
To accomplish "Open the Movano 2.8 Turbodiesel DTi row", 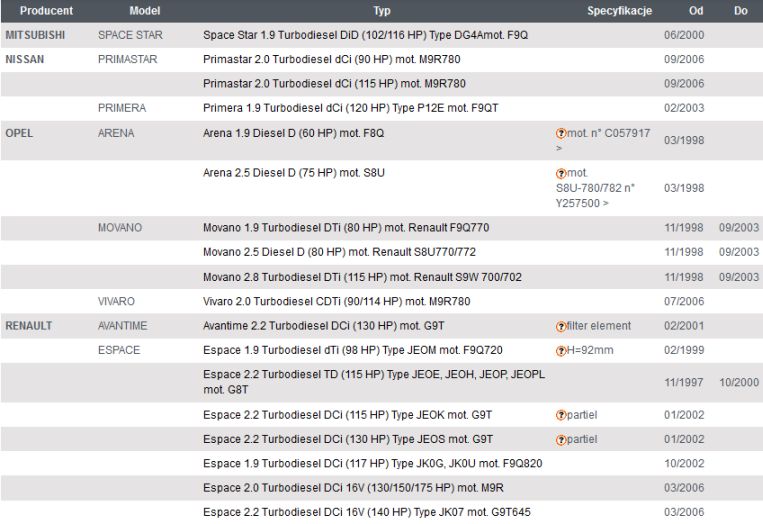I will pyautogui.click(x=382, y=277).
